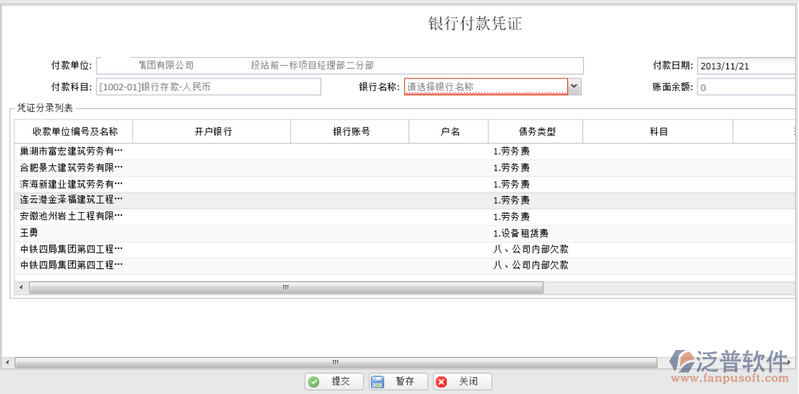Sort by 开户银行 column header
The image size is (799, 394).
(x=211, y=132)
